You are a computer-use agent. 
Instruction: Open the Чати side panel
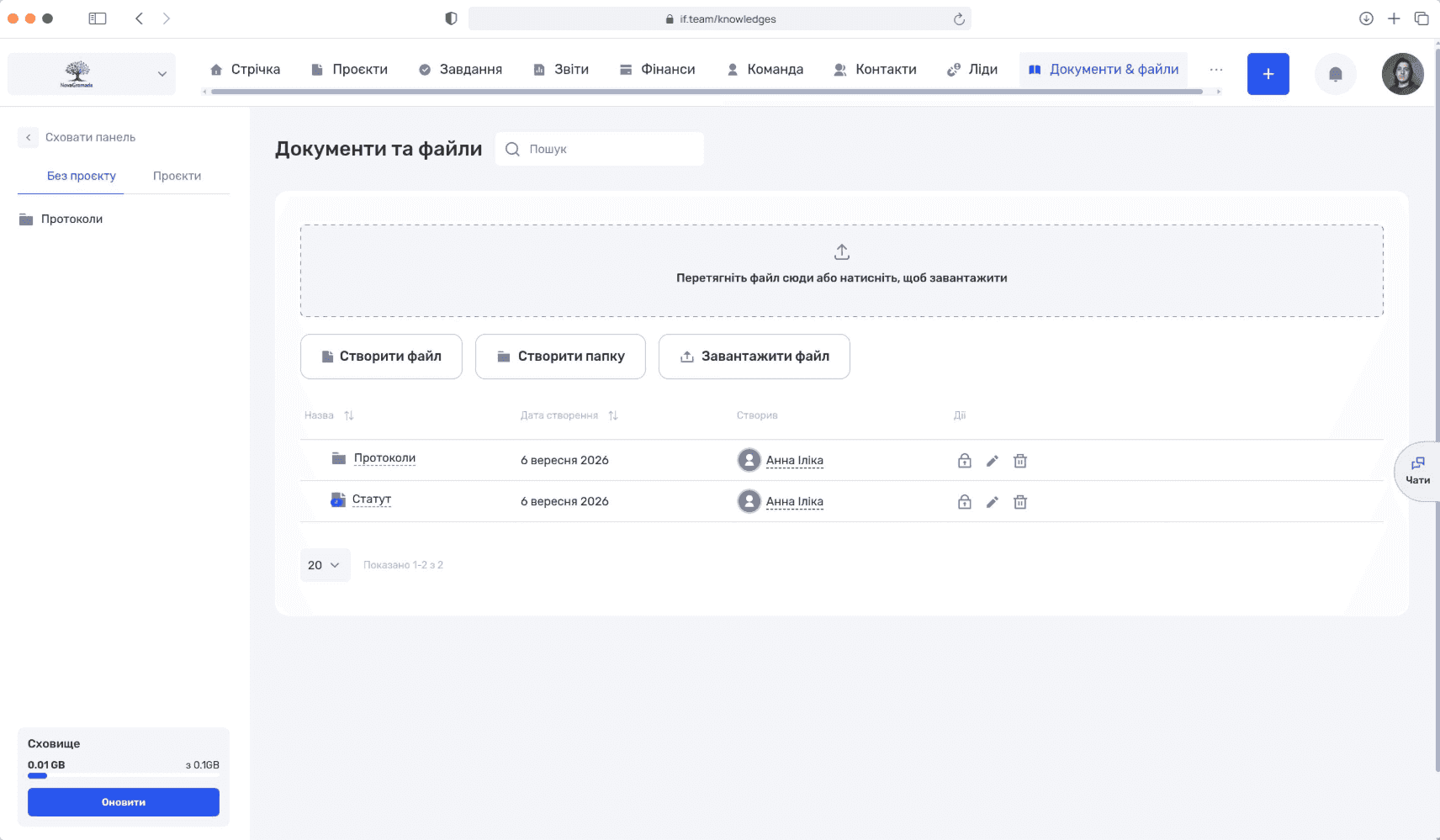coord(1417,471)
